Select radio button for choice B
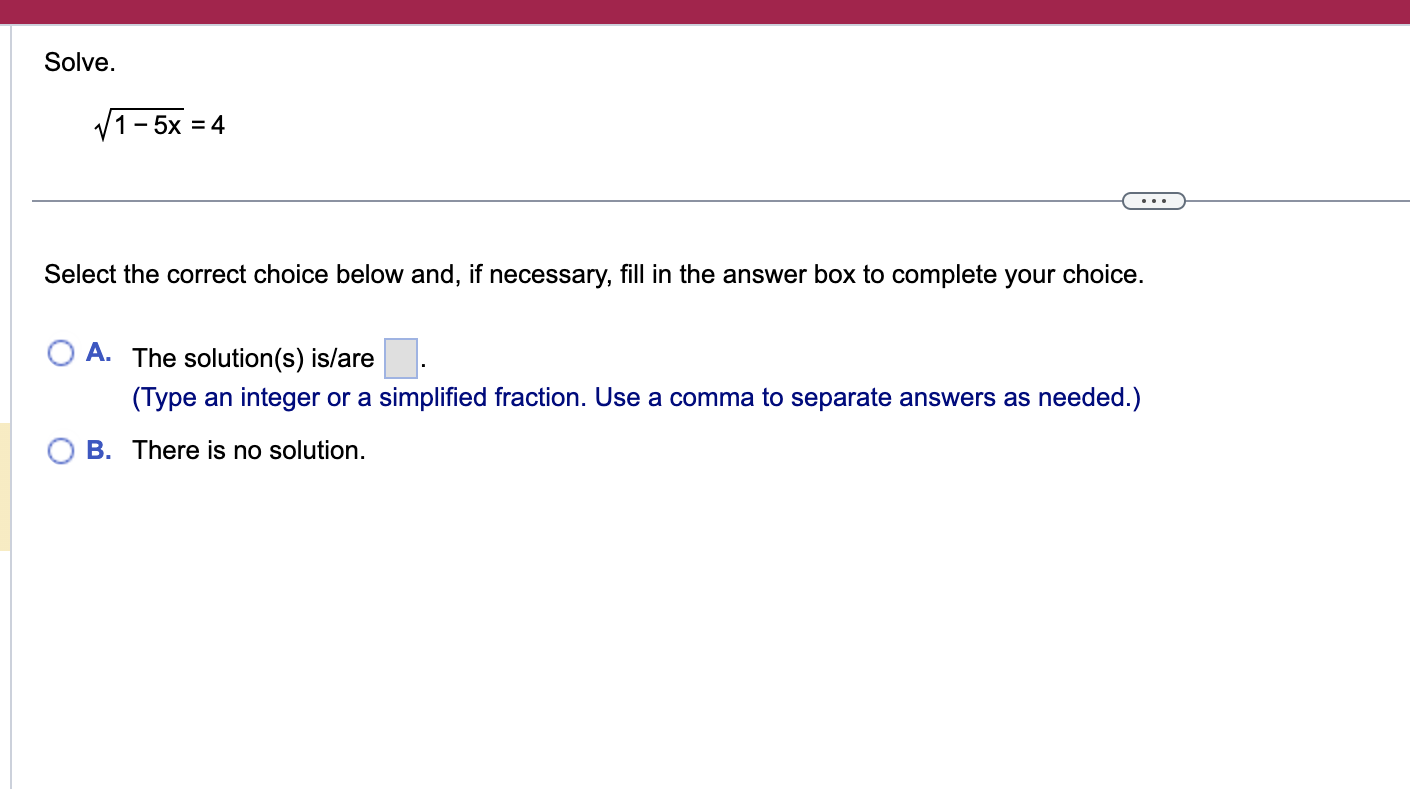The image size is (1410, 789). pos(60,450)
